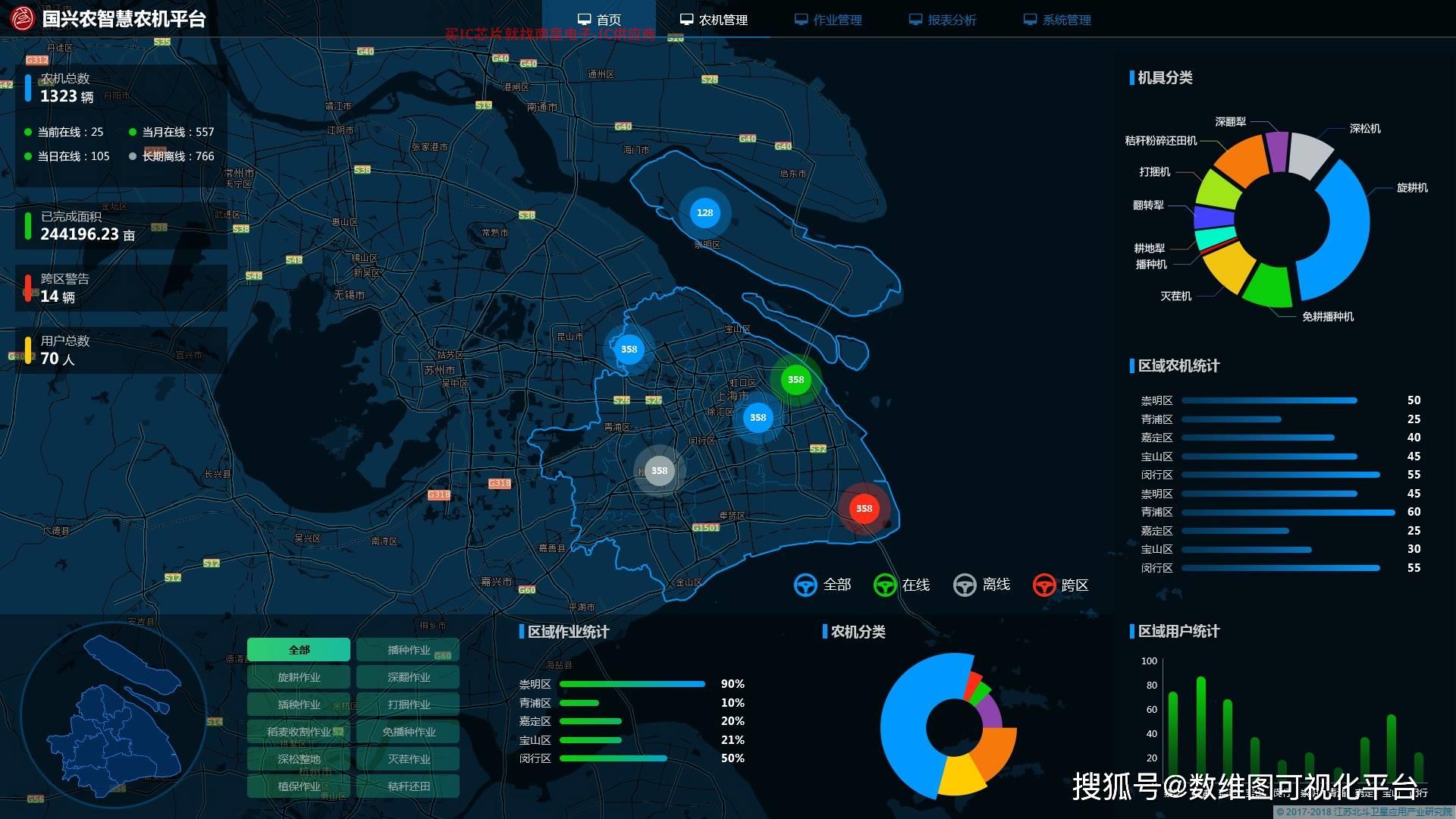
Task: Select the 插秧作业 filter button
Action: coord(299,704)
